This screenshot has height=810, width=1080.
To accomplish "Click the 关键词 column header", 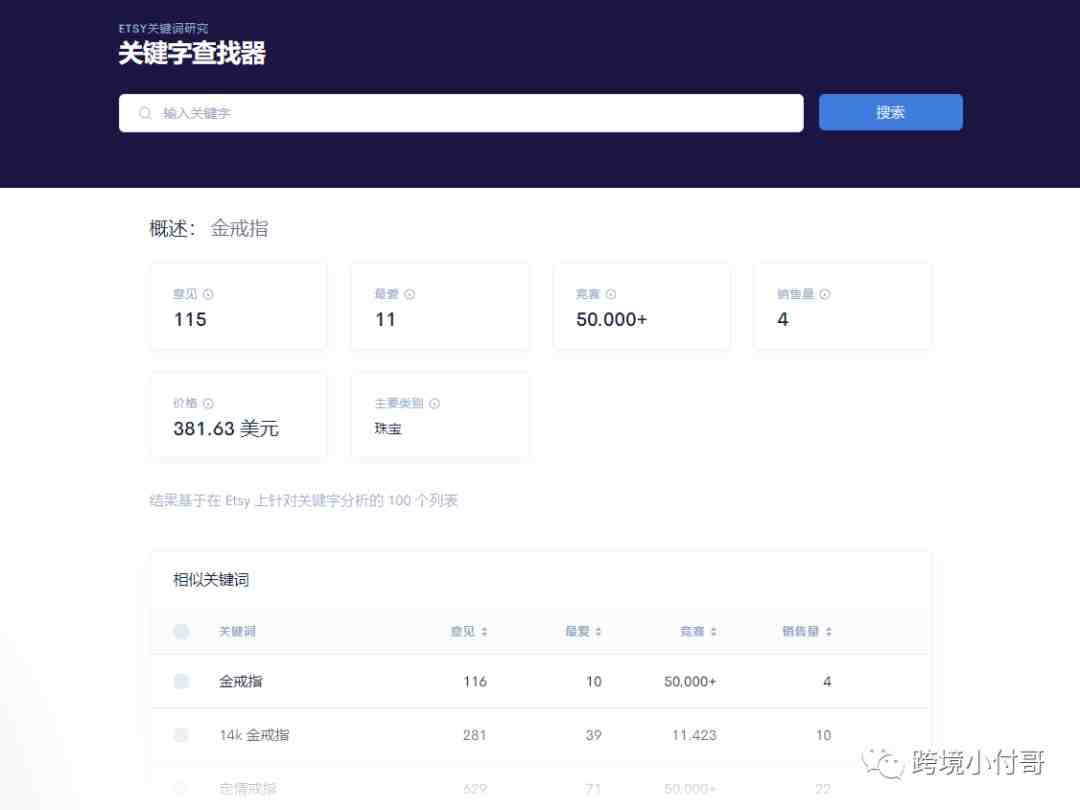I will click(x=237, y=632).
